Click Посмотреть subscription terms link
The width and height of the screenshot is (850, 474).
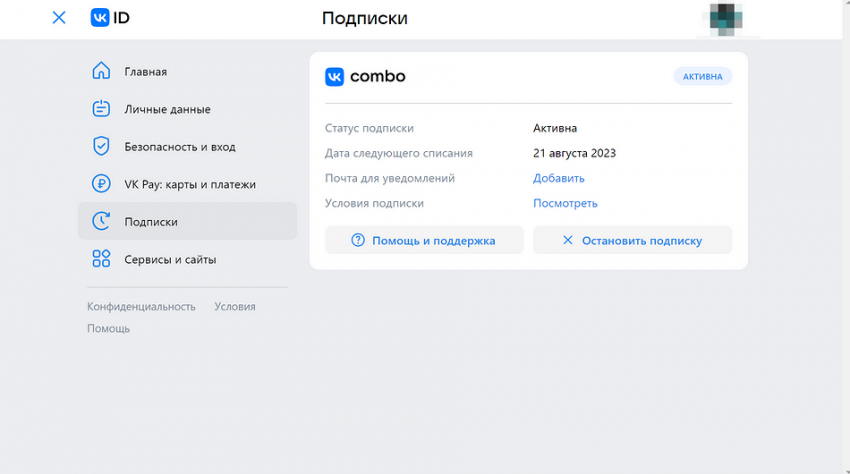(565, 203)
